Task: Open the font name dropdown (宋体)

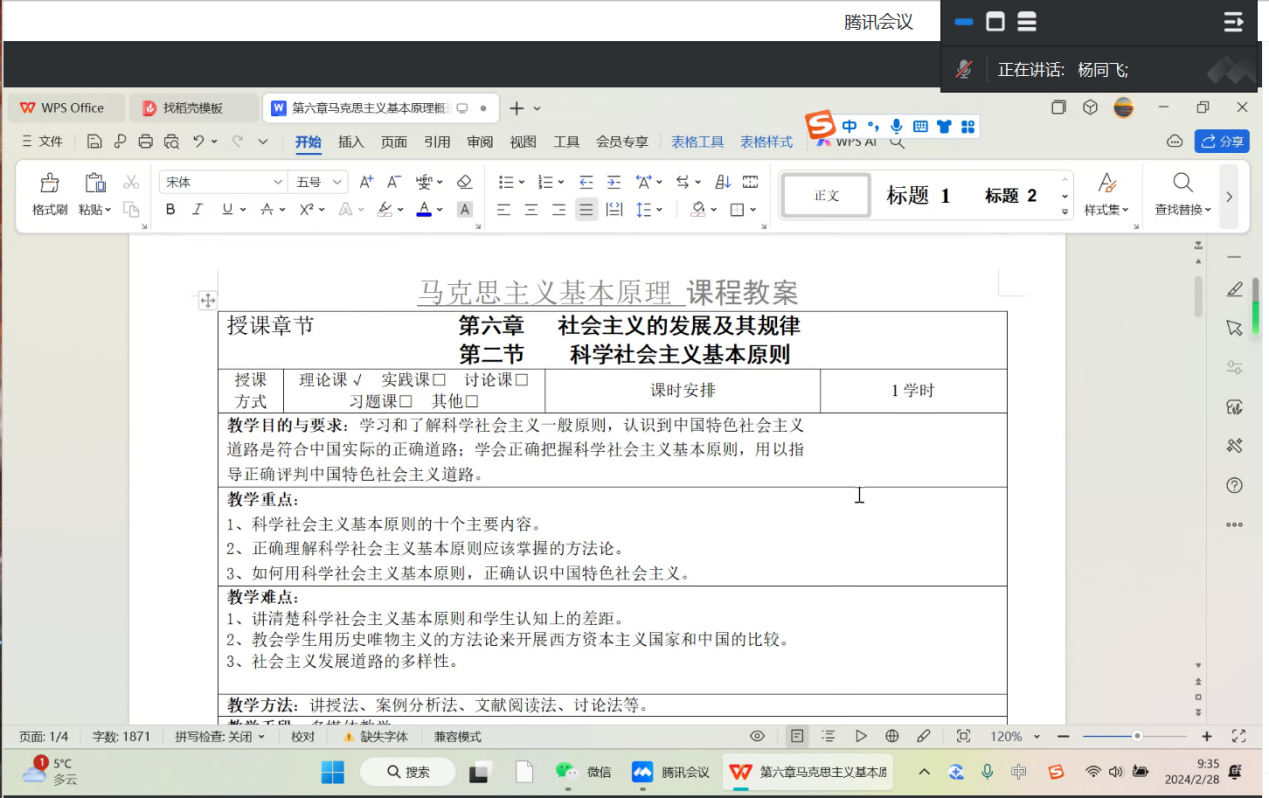Action: [x=278, y=182]
